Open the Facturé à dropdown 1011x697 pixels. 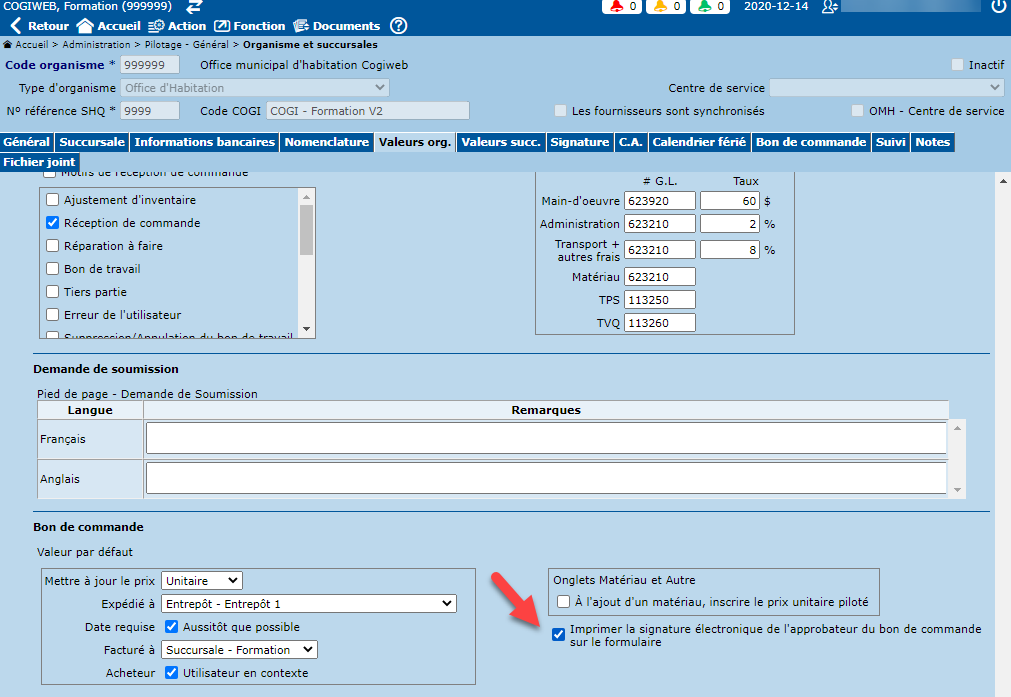(x=239, y=650)
